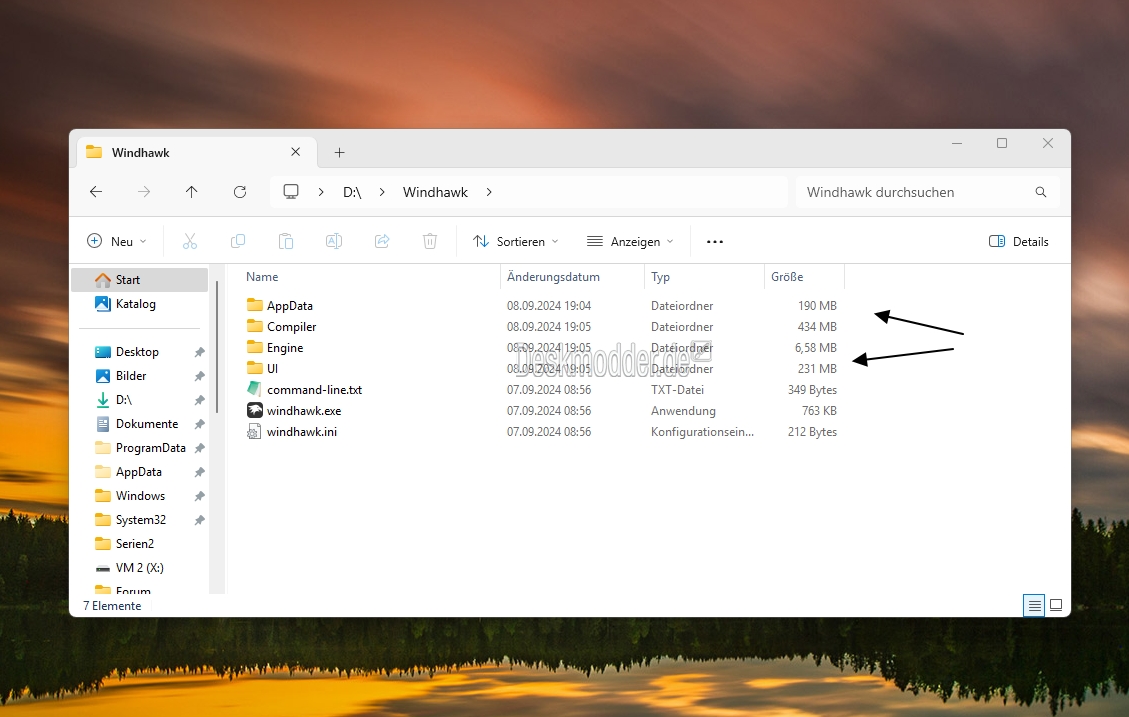Click the pin icon next to System32

(x=199, y=520)
